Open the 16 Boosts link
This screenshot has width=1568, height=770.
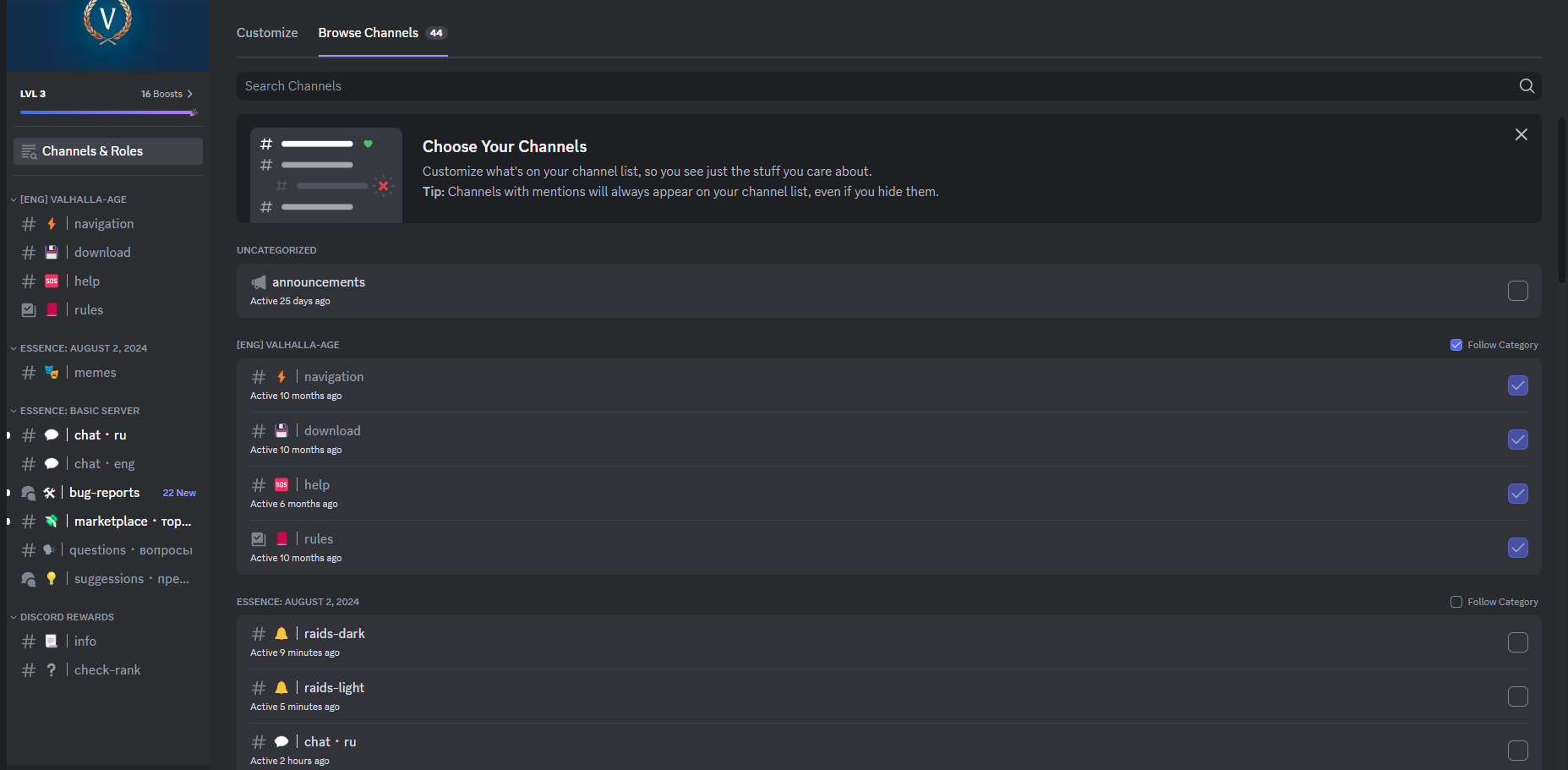tap(167, 94)
